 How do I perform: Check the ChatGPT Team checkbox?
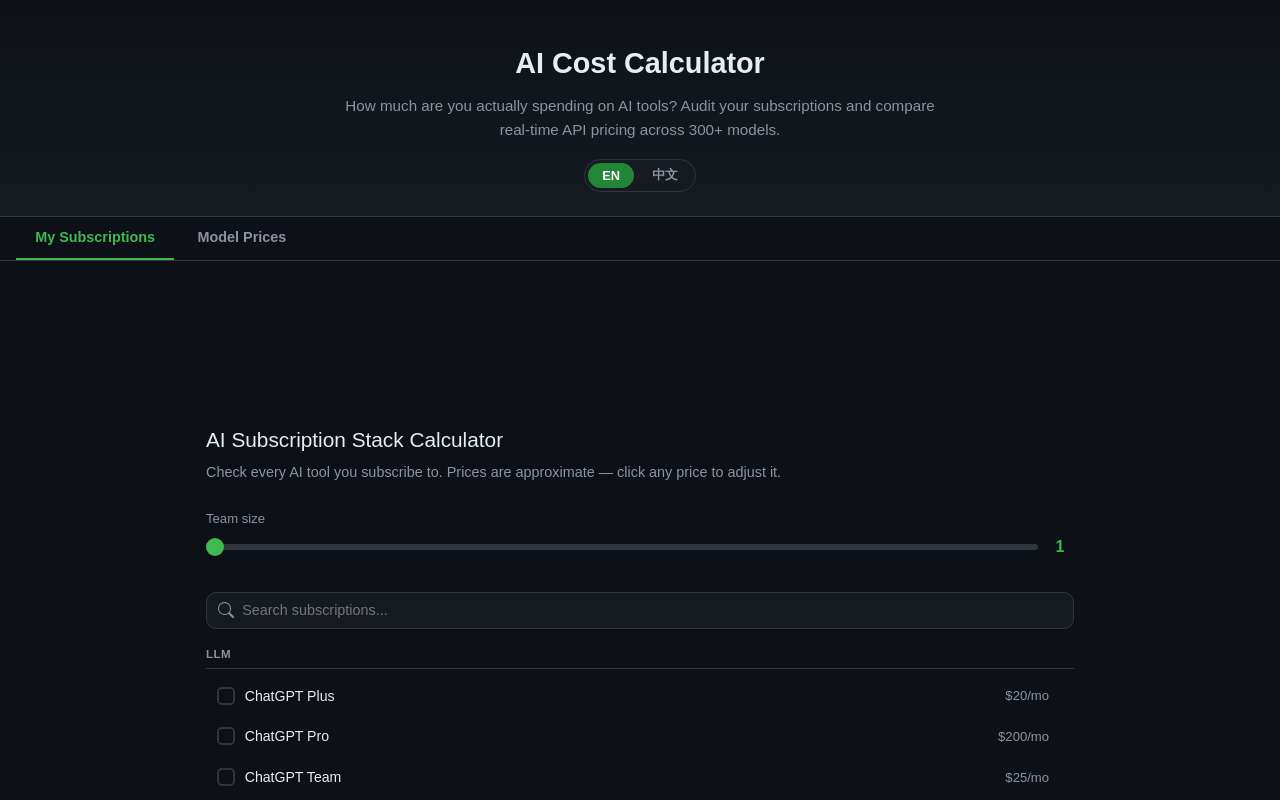point(226,777)
